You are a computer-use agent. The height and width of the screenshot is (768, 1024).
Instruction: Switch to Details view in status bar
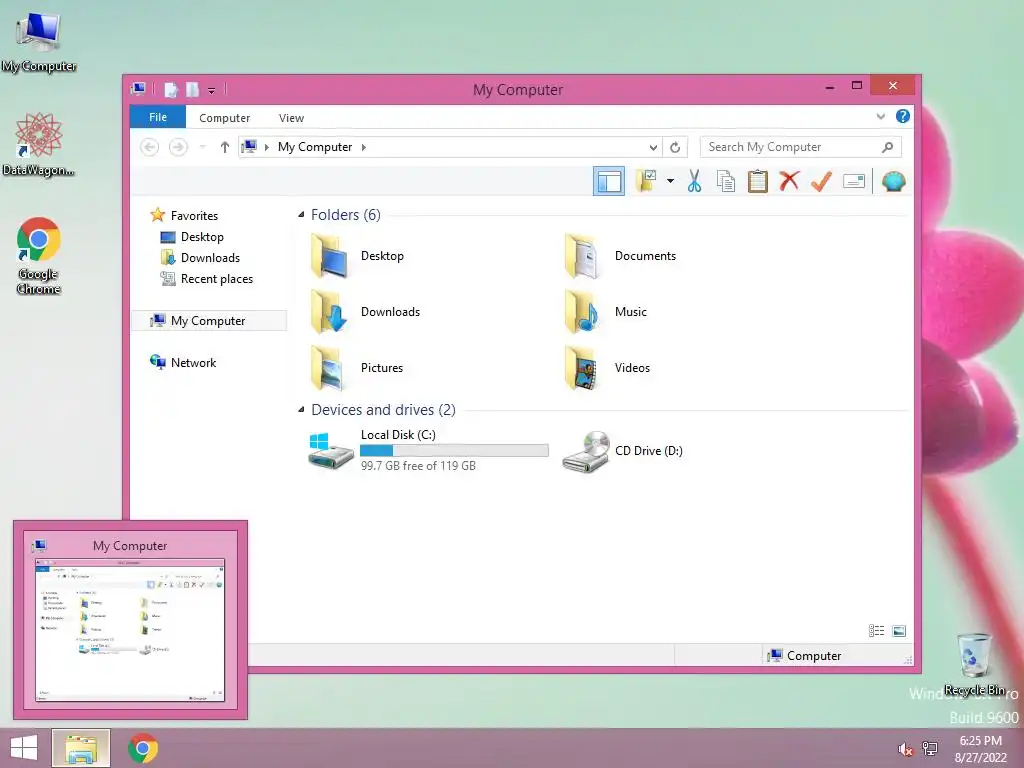876,631
